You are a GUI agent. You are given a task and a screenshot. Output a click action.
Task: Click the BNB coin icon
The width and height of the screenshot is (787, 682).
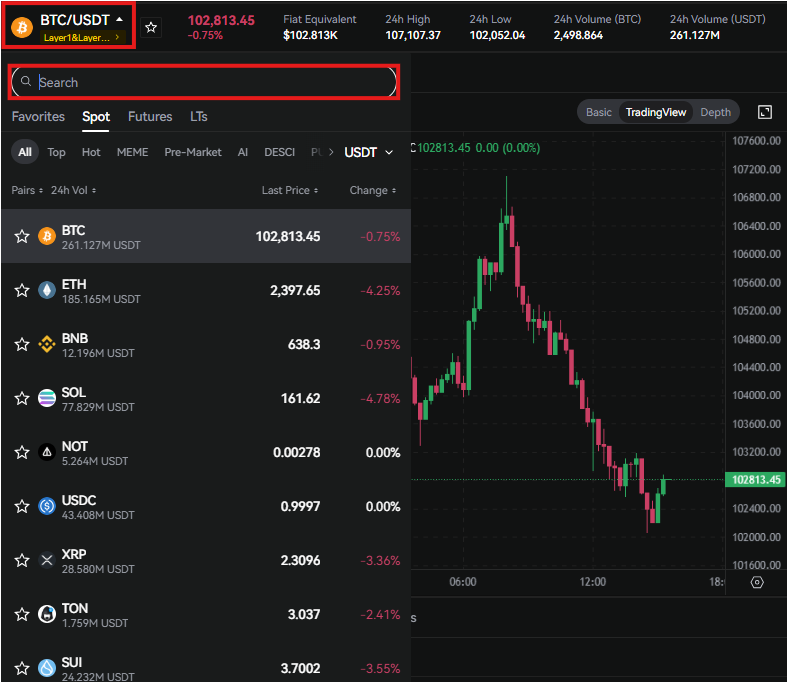point(47,344)
